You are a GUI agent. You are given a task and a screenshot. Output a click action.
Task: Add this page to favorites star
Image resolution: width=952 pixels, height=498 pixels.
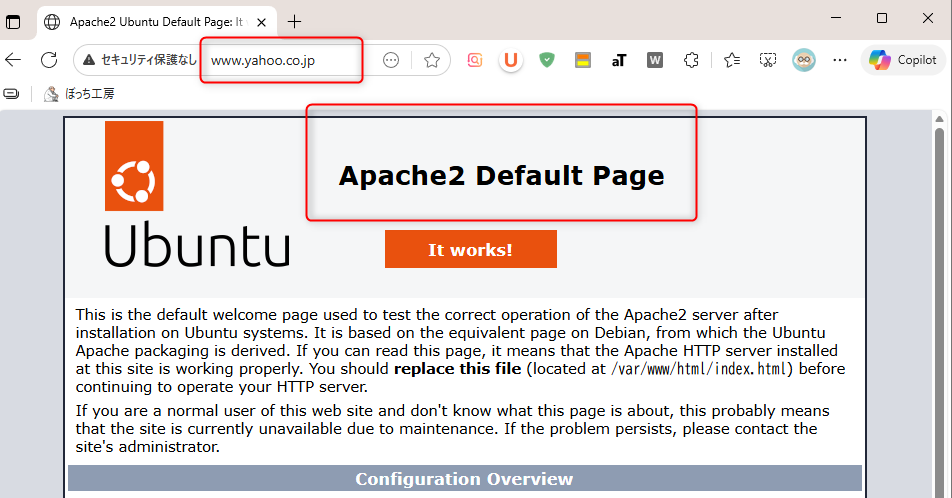pyautogui.click(x=432, y=60)
